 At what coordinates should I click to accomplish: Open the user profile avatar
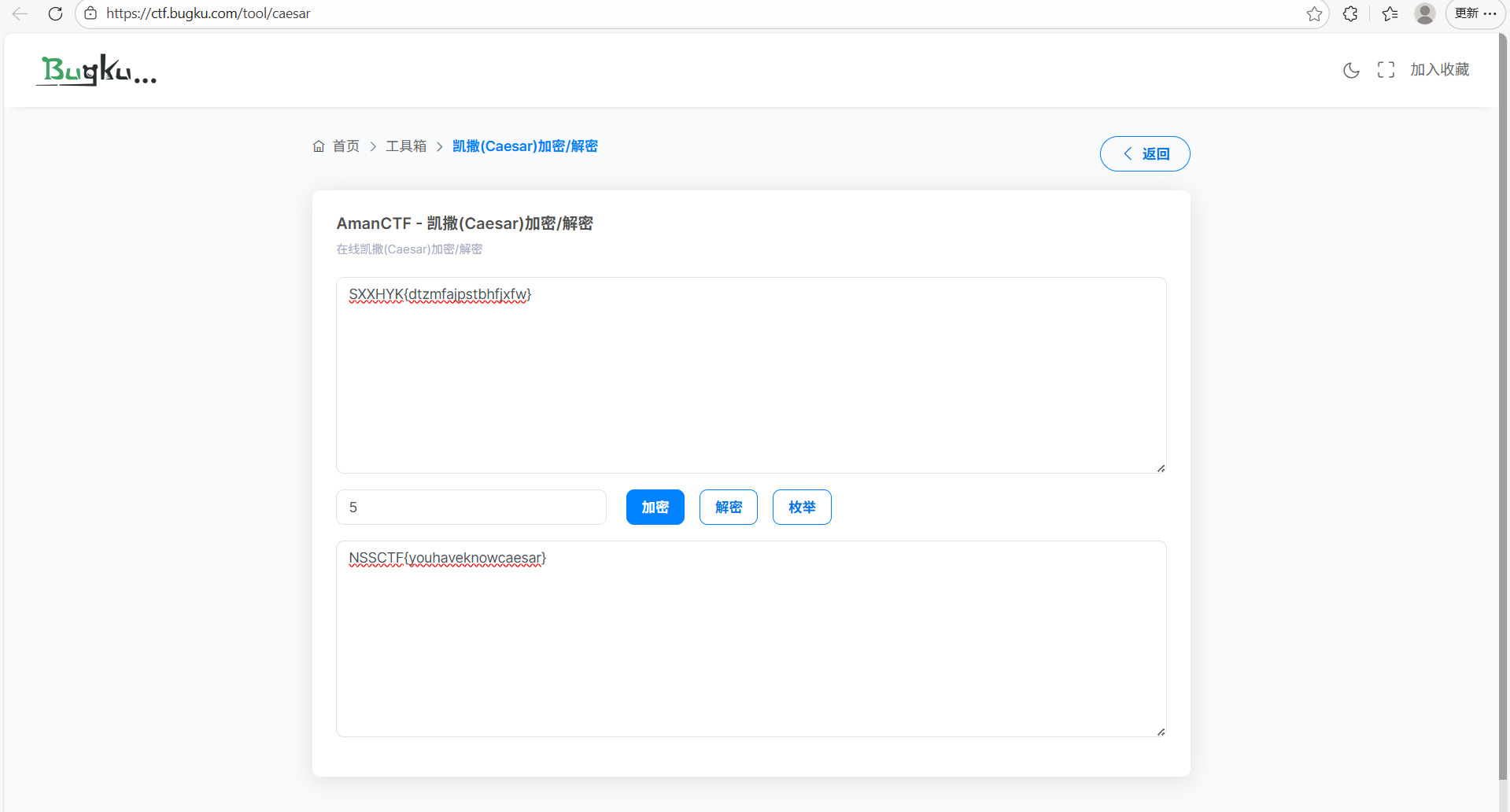pyautogui.click(x=1424, y=13)
